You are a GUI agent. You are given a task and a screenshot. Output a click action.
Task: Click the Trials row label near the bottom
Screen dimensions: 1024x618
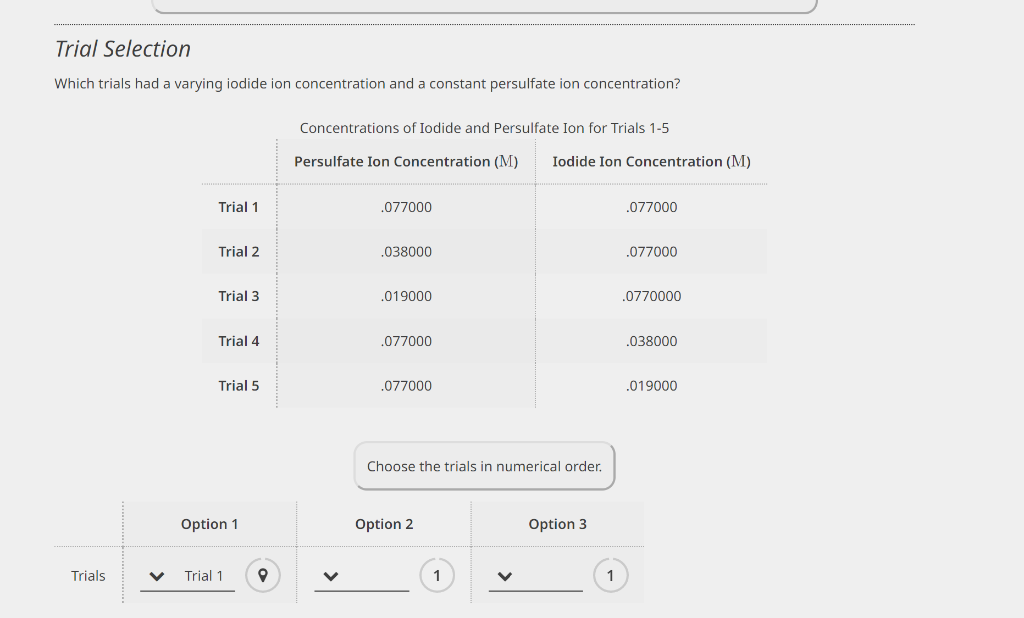click(88, 575)
